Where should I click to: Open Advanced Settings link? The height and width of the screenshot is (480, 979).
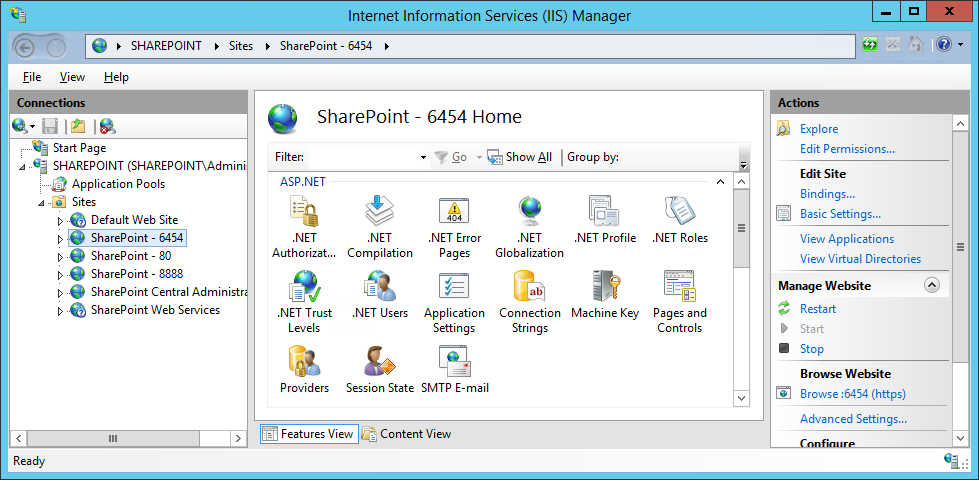854,419
